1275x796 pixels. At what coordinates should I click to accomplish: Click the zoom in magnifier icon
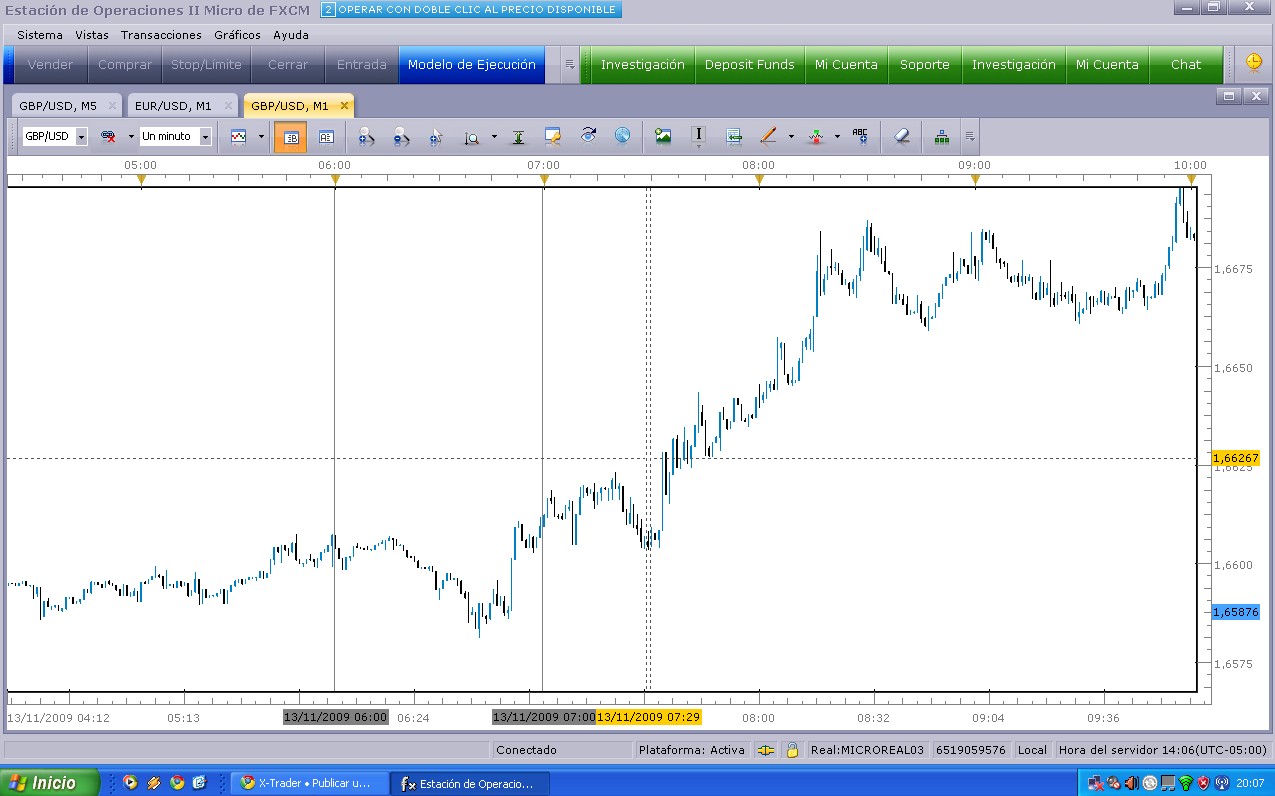pyautogui.click(x=366, y=137)
